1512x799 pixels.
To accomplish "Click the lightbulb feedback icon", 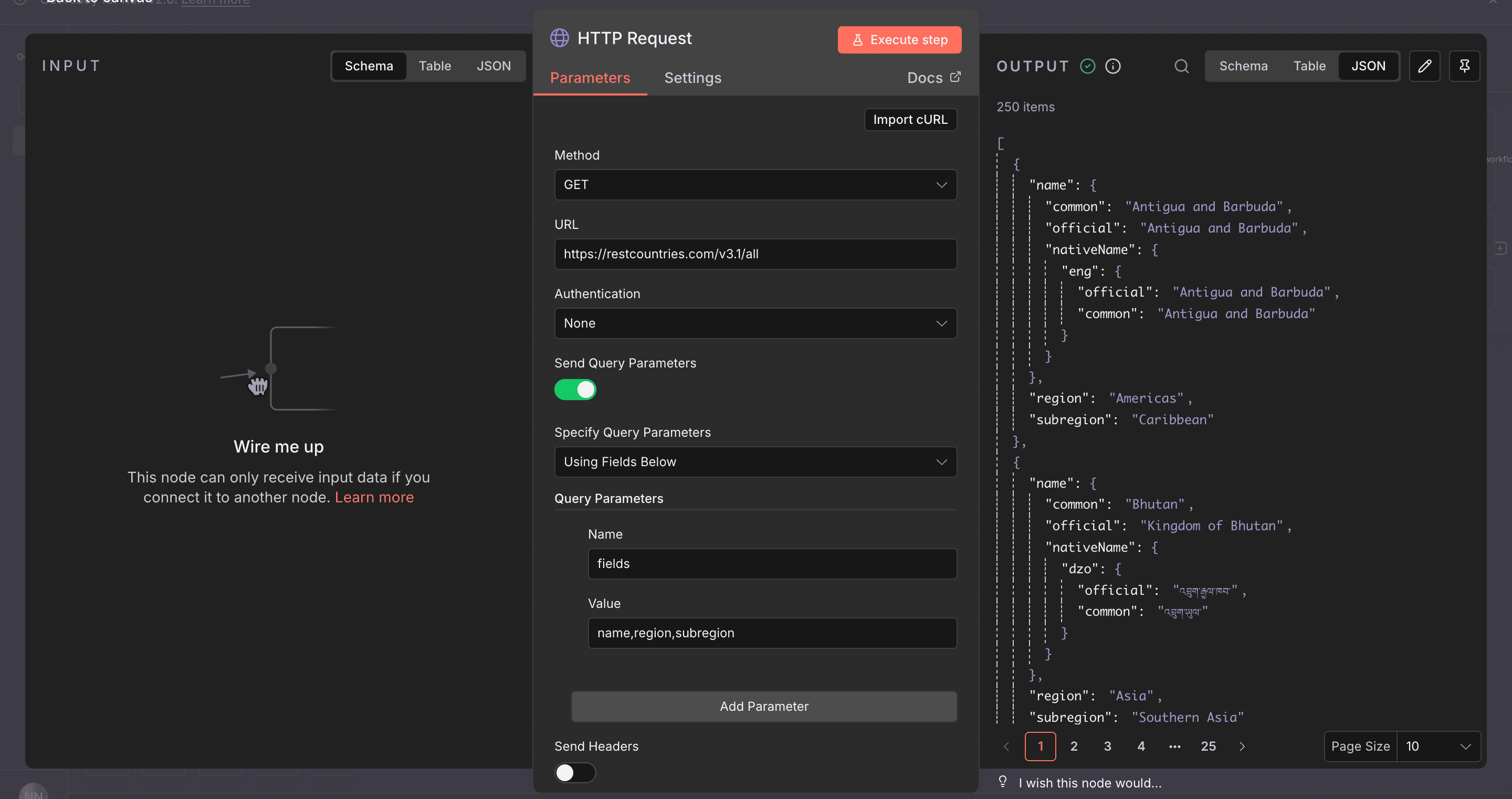I will click(1003, 781).
